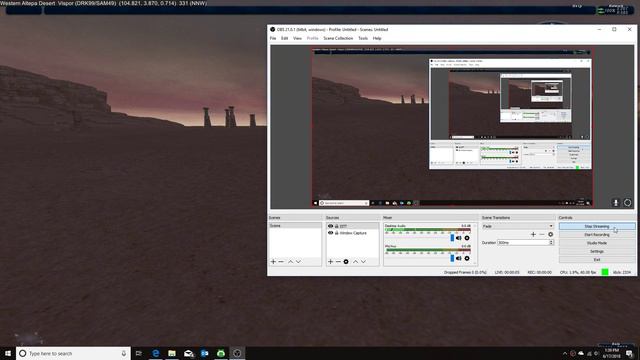Open File Explorer from the taskbar

[x=172, y=353]
